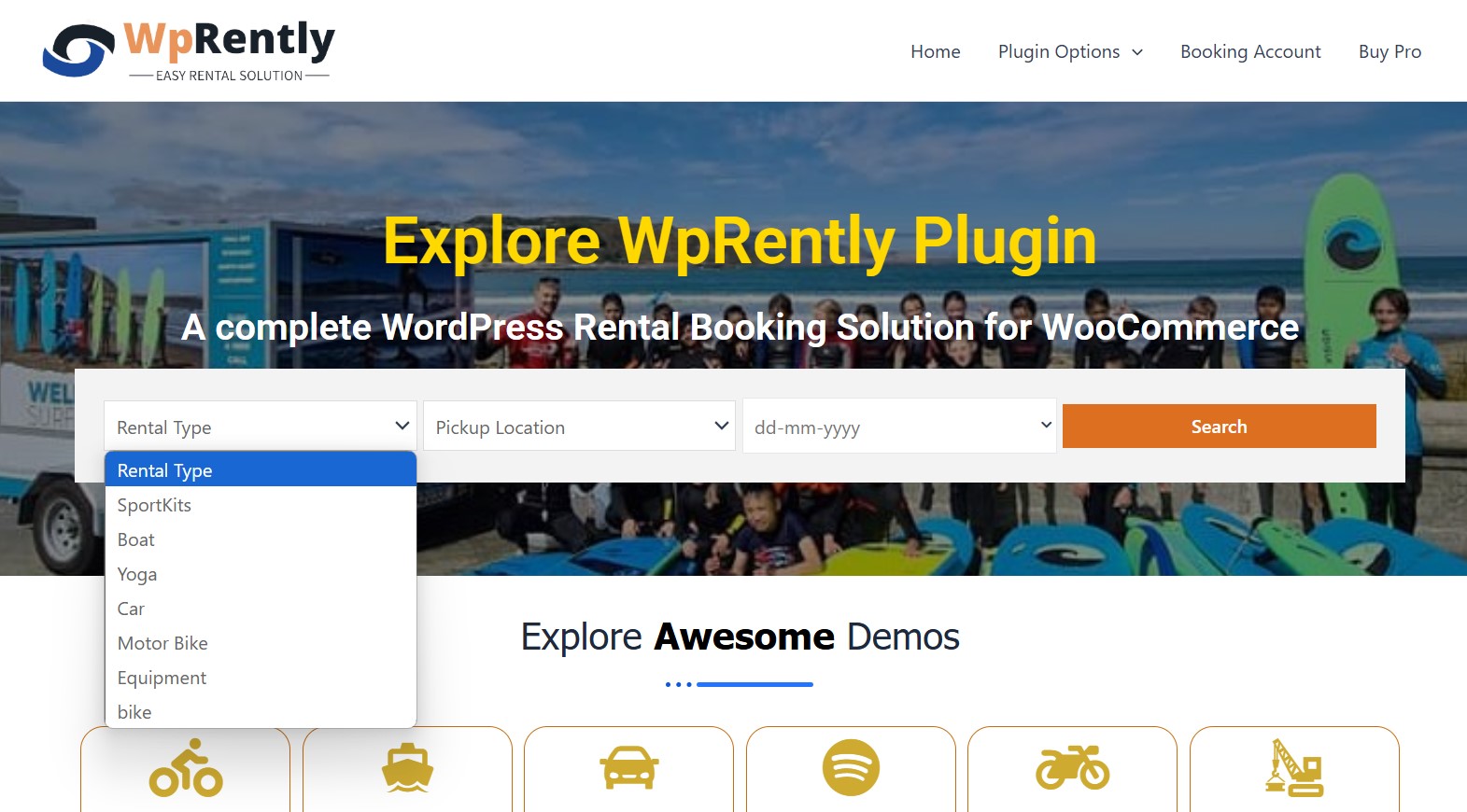The image size is (1467, 812).
Task: Click the Spotify-style yoga demo icon
Action: (851, 768)
